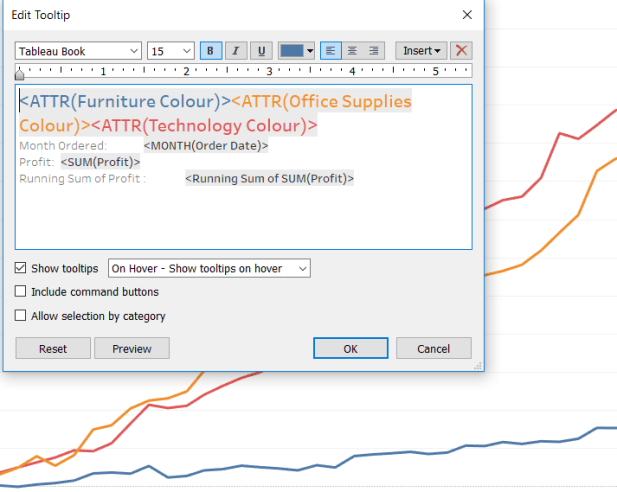
Task: Click the <ATTR(Furniture Colour)> field text
Action: pos(125,101)
